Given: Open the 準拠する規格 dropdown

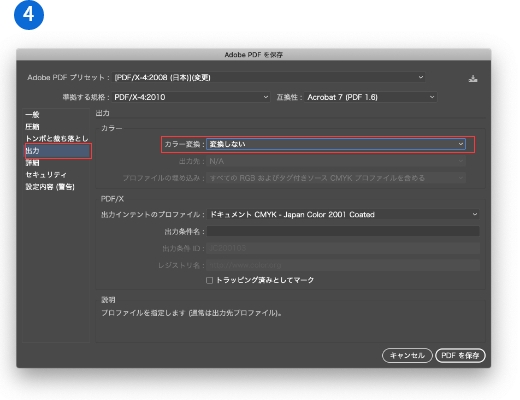Looking at the screenshot, I should 191,97.
